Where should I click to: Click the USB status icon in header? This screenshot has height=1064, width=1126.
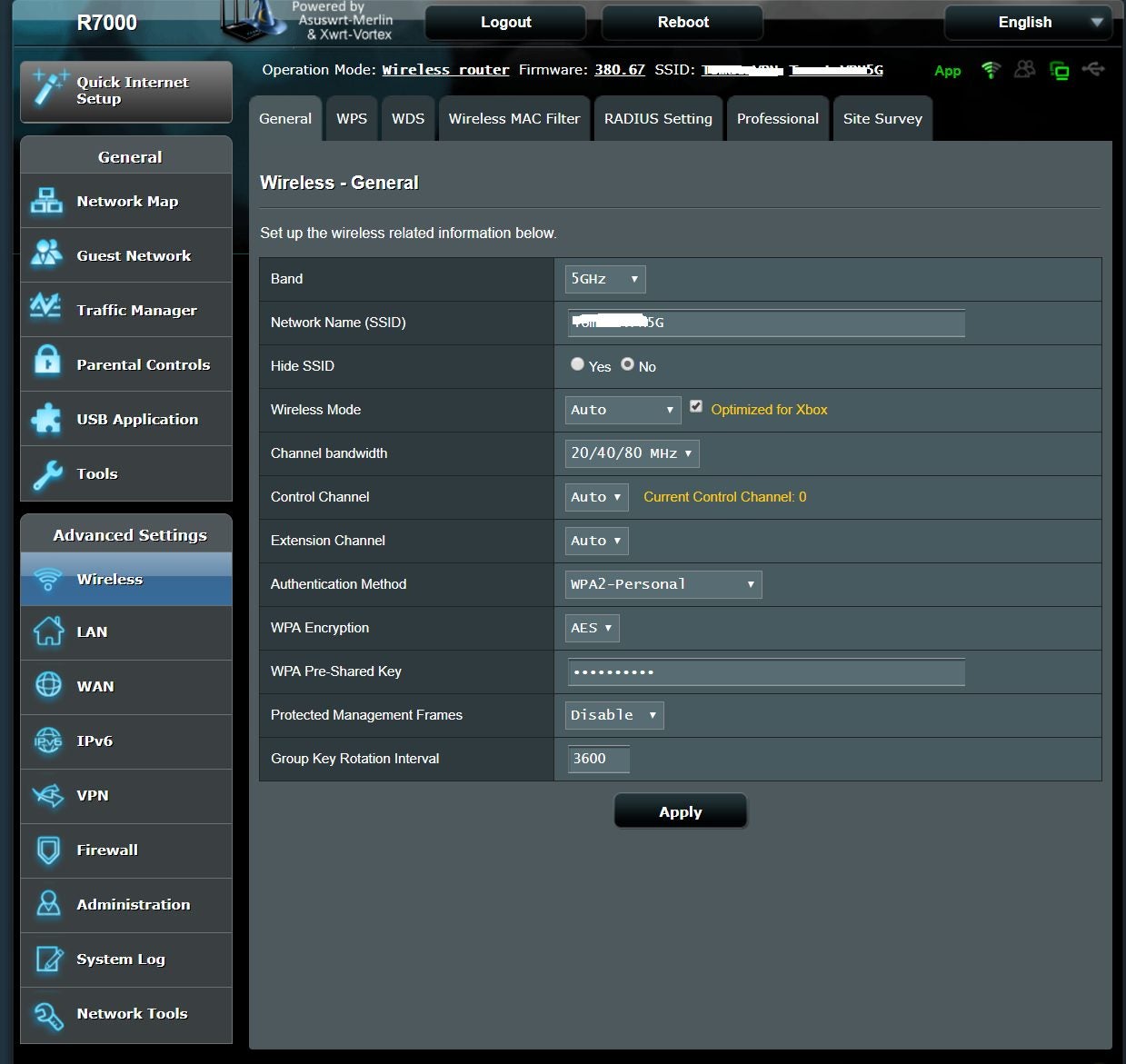point(1093,70)
